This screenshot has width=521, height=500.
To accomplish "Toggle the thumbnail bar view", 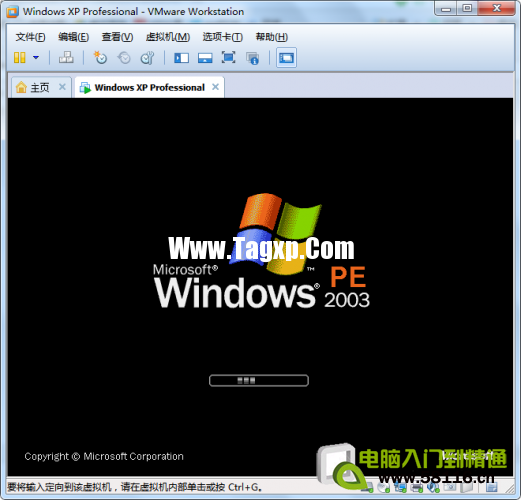I will (x=205, y=58).
